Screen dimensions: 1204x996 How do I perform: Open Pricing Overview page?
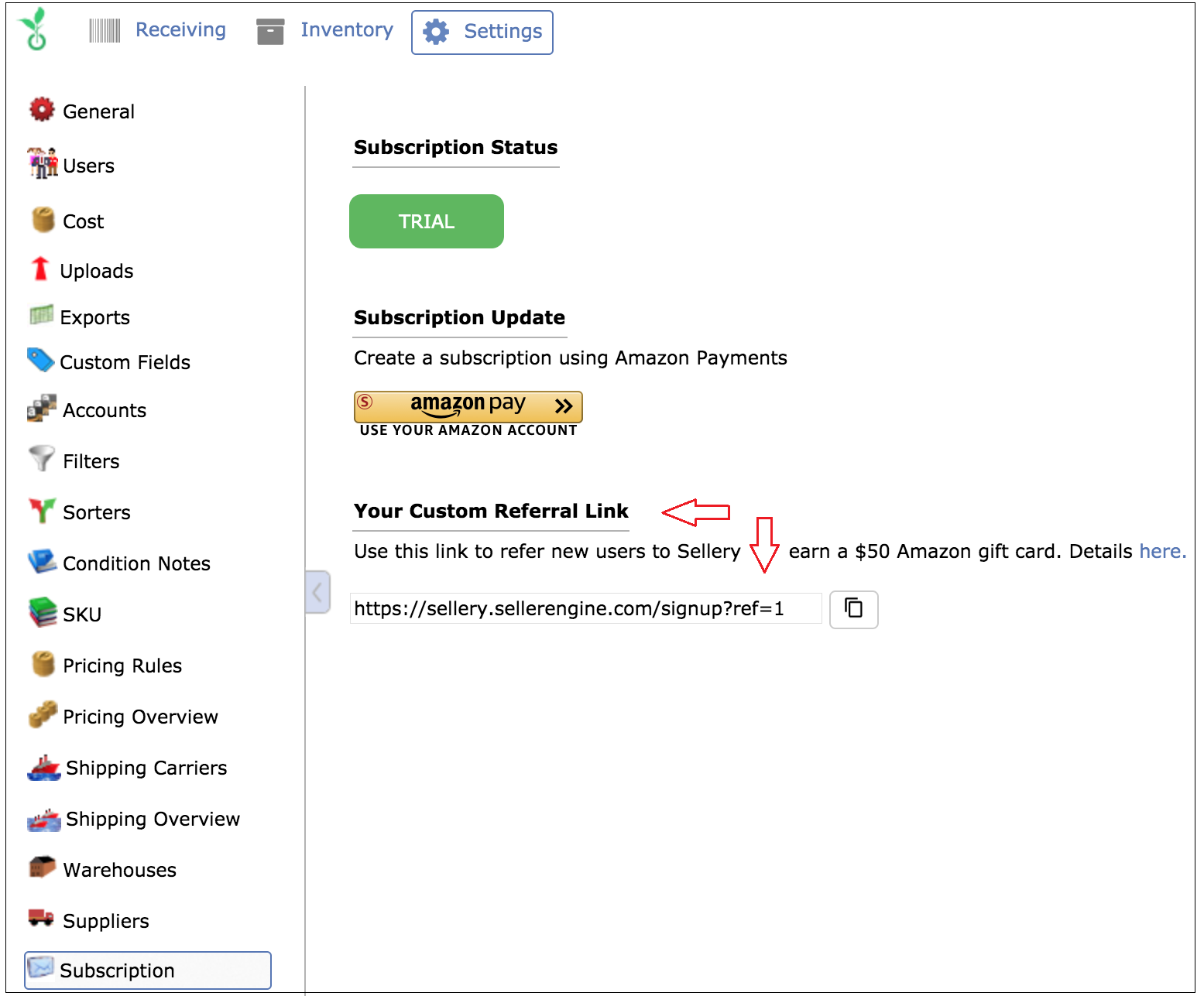click(141, 717)
